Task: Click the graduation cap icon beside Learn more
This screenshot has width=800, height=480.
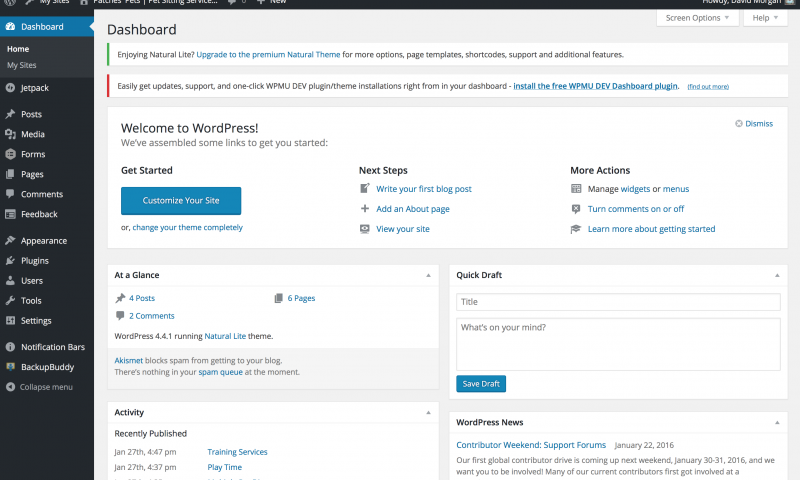Action: click(576, 229)
